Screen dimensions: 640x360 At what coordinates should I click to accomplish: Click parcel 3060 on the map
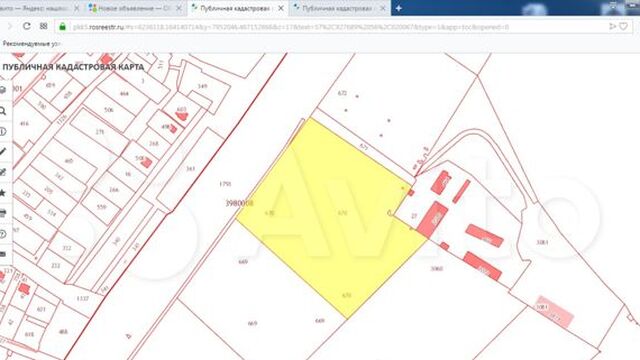437,269
